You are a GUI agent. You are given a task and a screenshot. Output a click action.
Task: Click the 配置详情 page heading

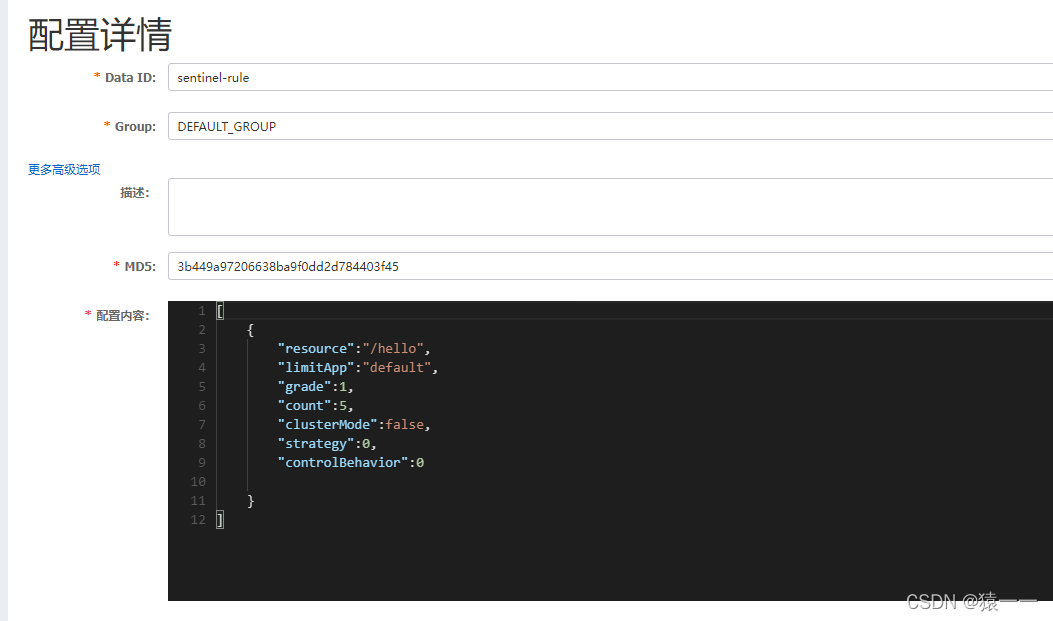(100, 35)
